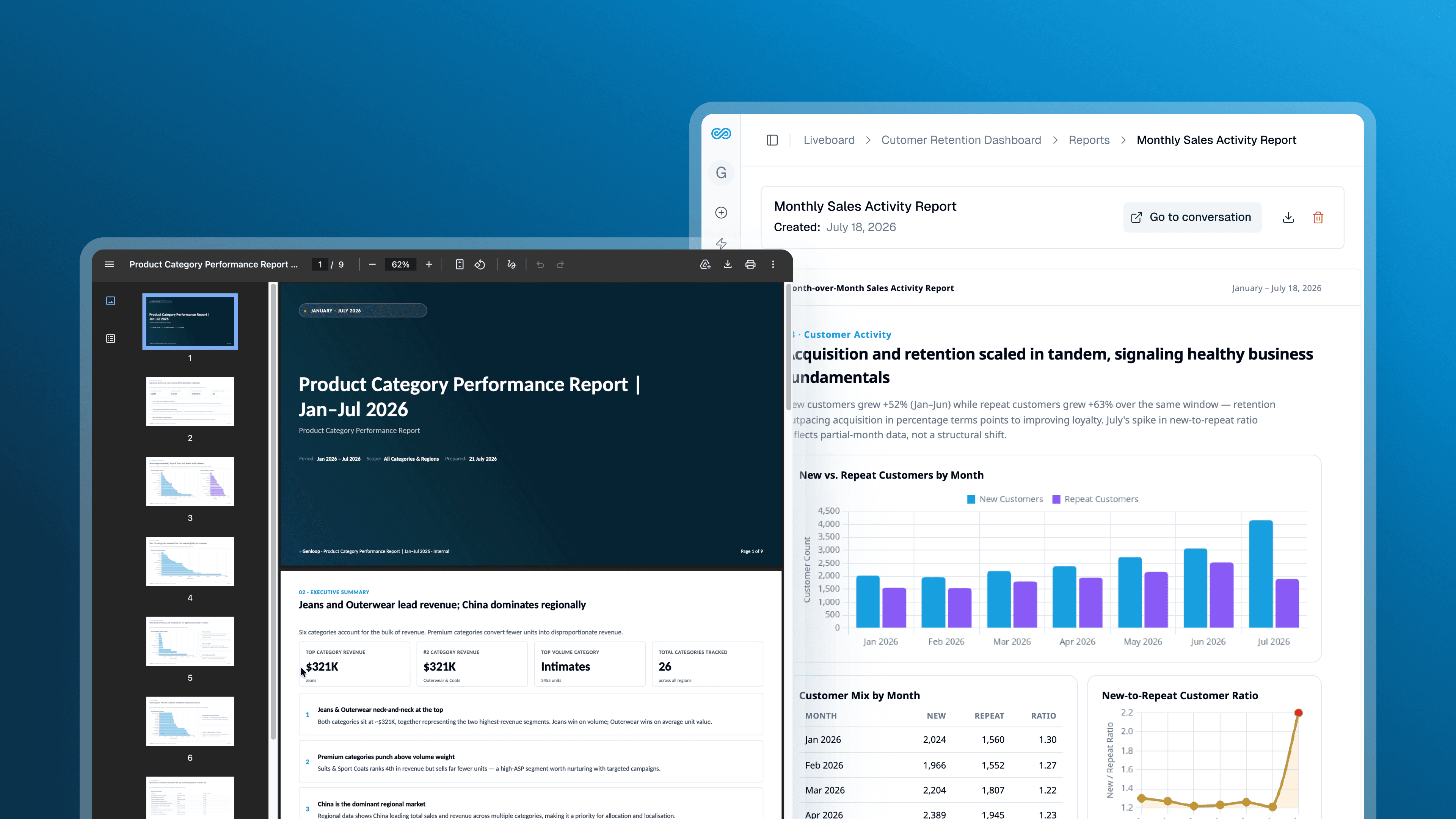Image resolution: width=1456 pixels, height=819 pixels.
Task: Open Cutomer Retention Dashboard breadcrumb
Action: coord(961,140)
